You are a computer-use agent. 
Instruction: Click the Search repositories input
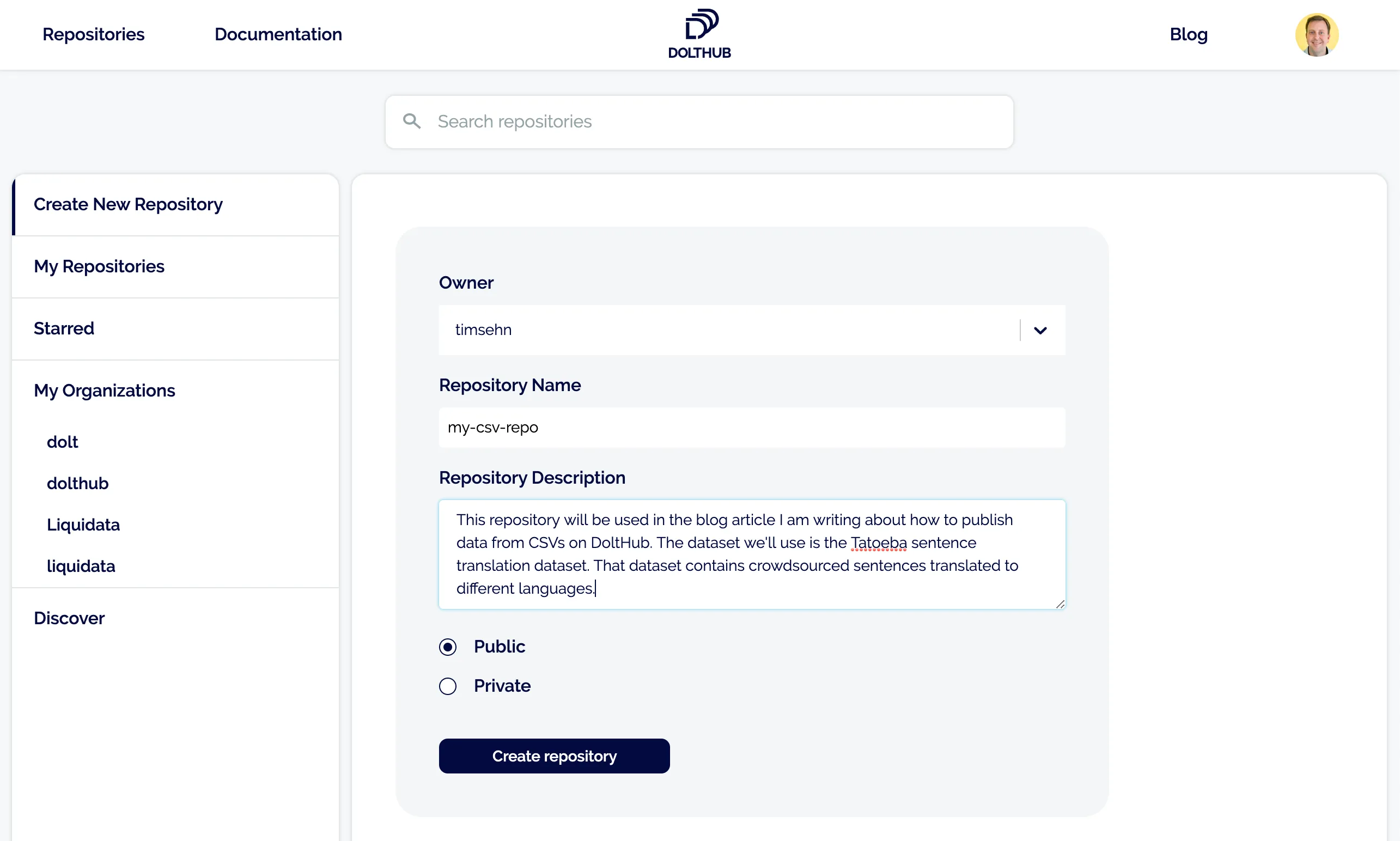[698, 121]
